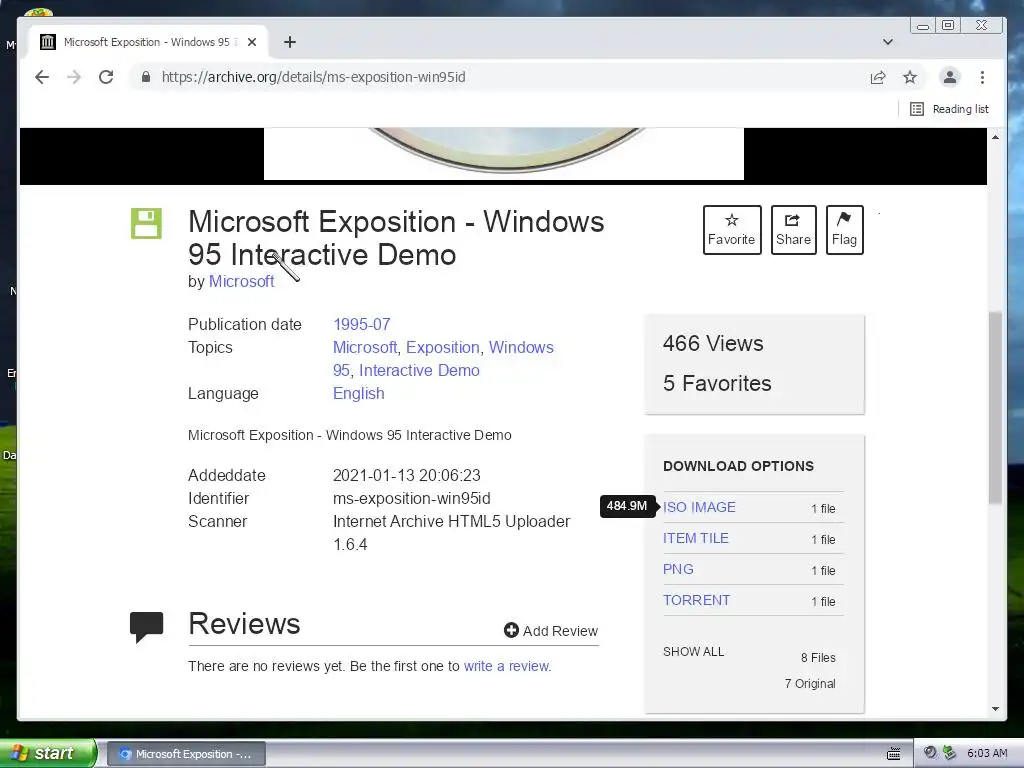Open the English language link
Screen dimensions: 1024x768
click(359, 394)
